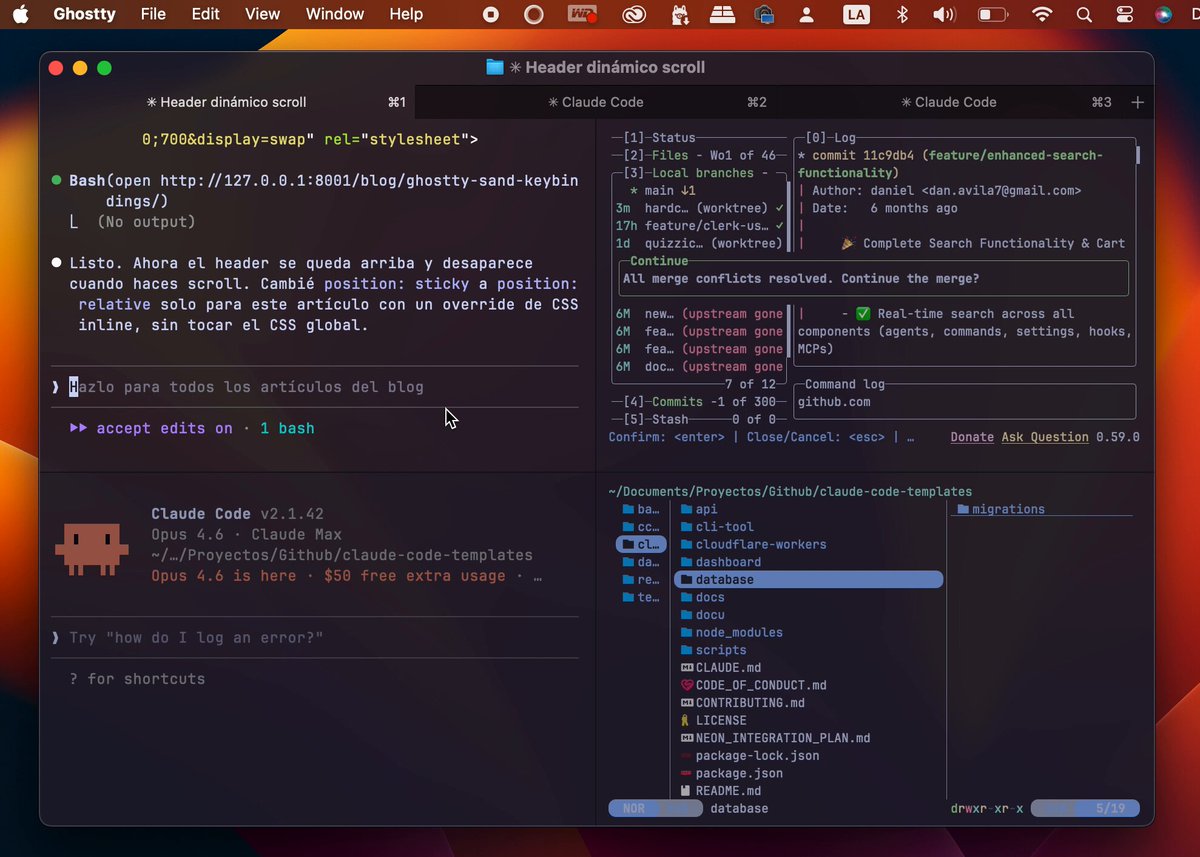Open the Wi-Fi menu
The height and width of the screenshot is (857, 1200).
coord(1042,14)
